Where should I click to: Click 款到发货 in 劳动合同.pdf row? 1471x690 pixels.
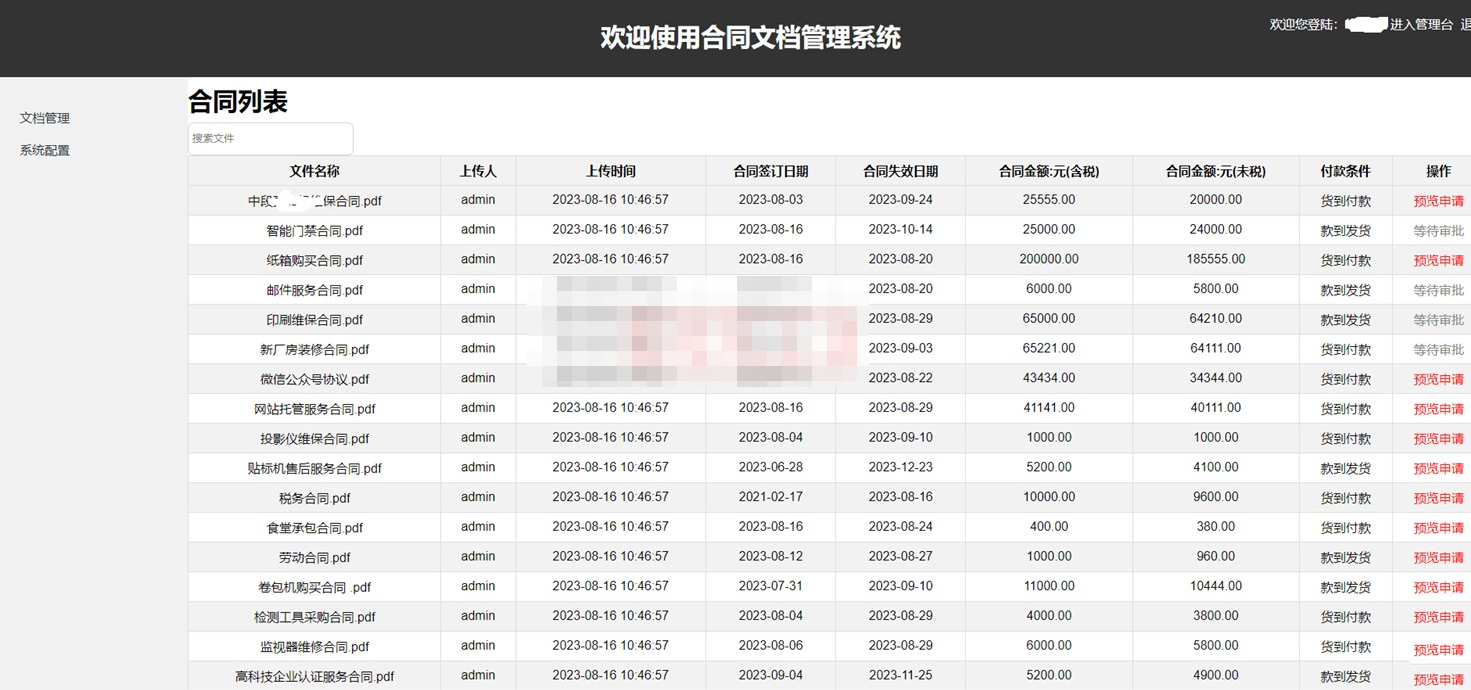[x=1345, y=557]
